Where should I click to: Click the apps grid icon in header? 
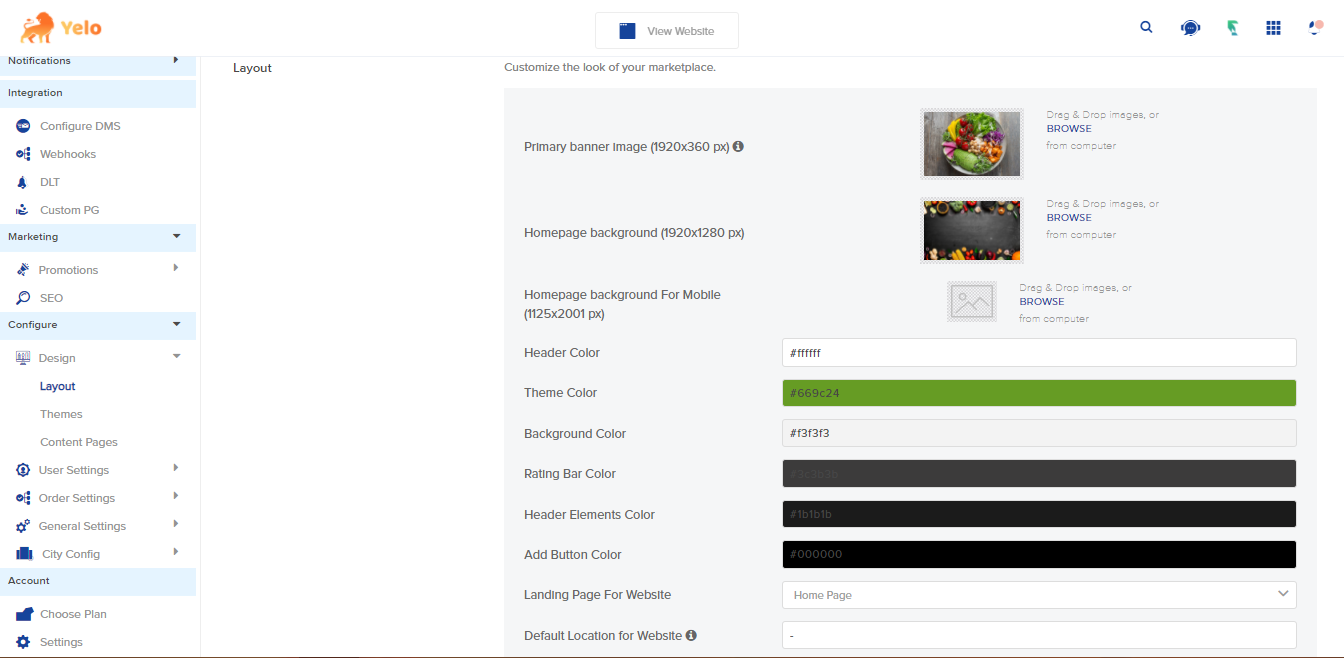point(1273,28)
